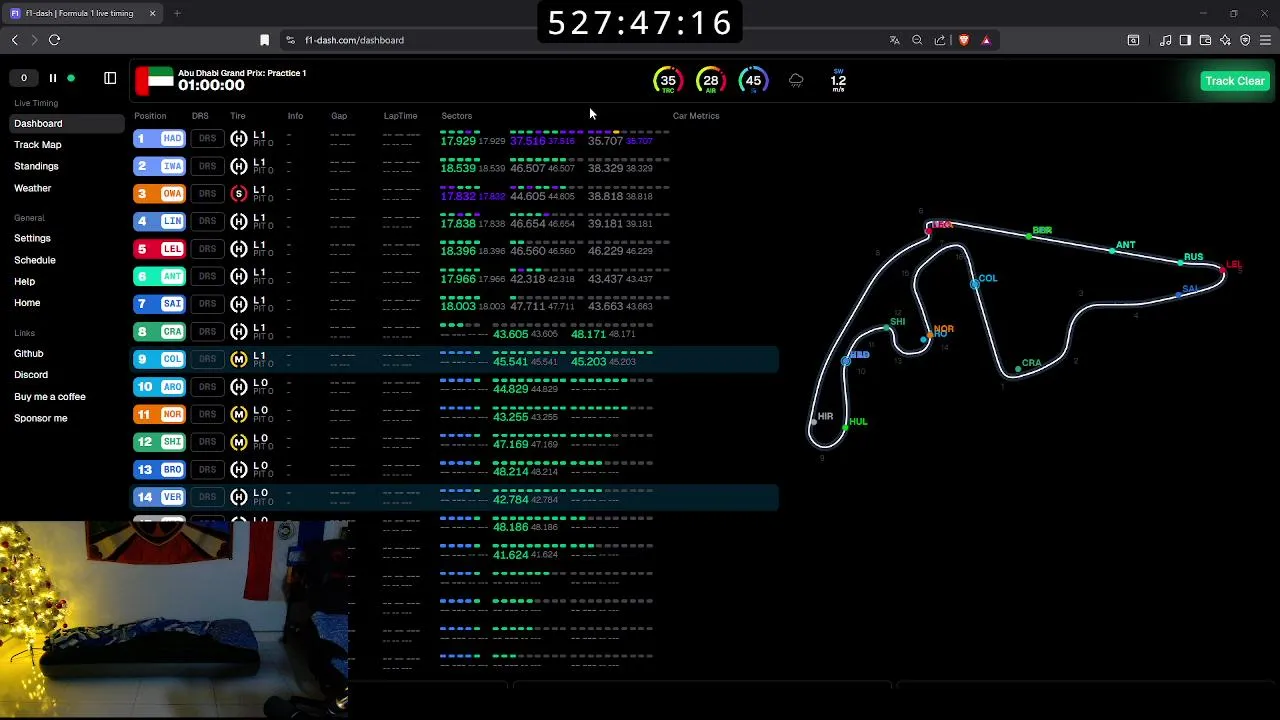
Task: Click the rain cloud weather icon
Action: [796, 81]
